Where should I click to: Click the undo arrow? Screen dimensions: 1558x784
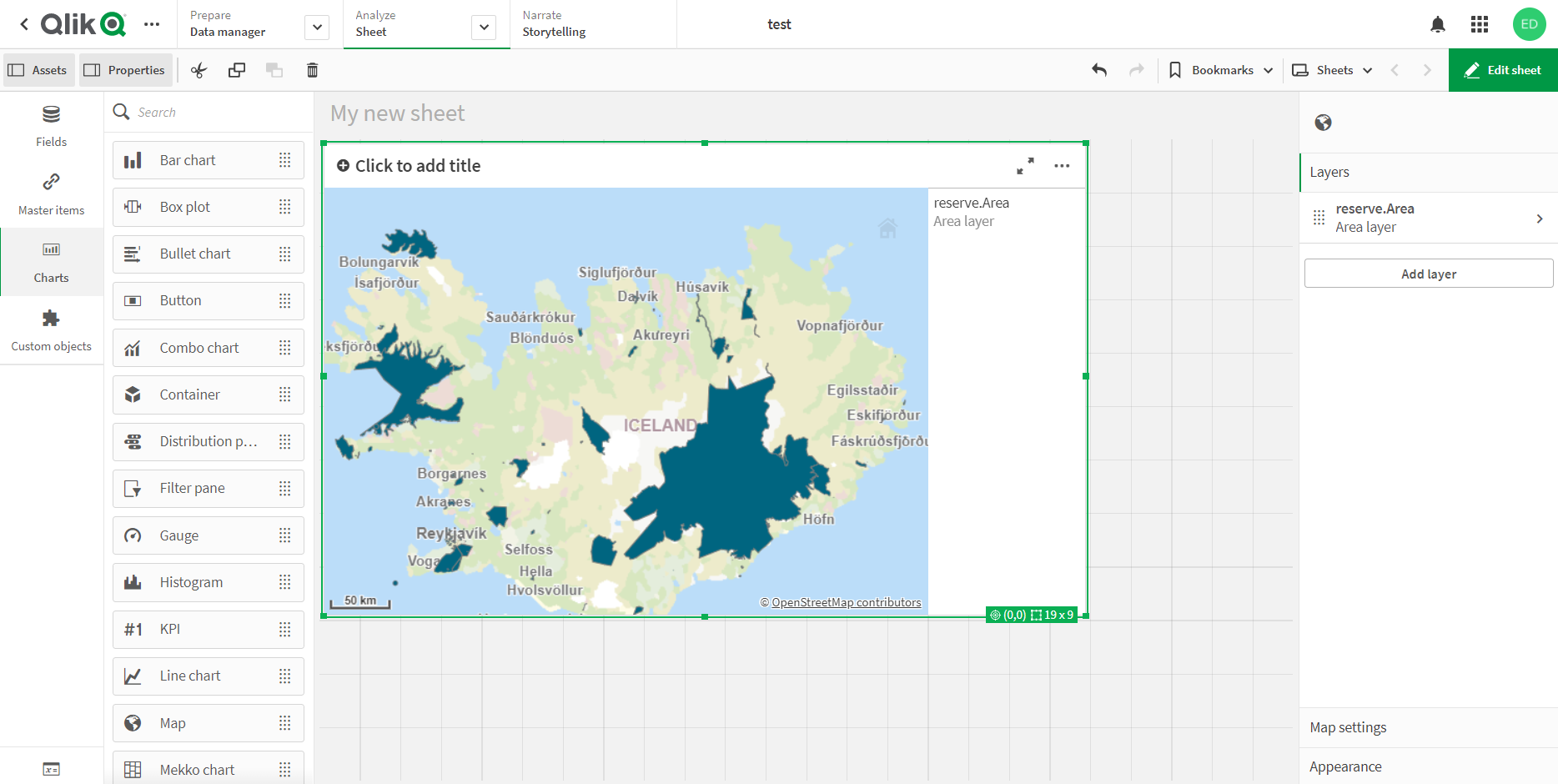[x=1098, y=70]
